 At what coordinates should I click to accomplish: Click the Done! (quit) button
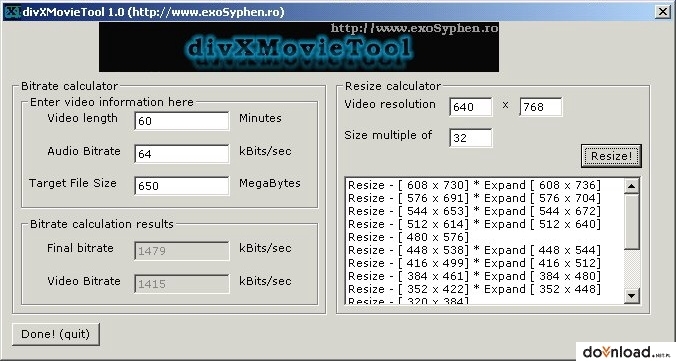56,334
